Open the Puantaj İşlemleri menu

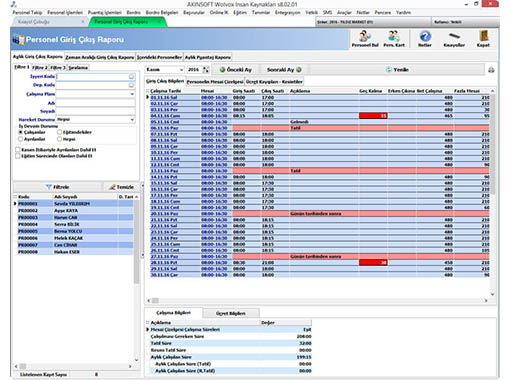(105, 12)
